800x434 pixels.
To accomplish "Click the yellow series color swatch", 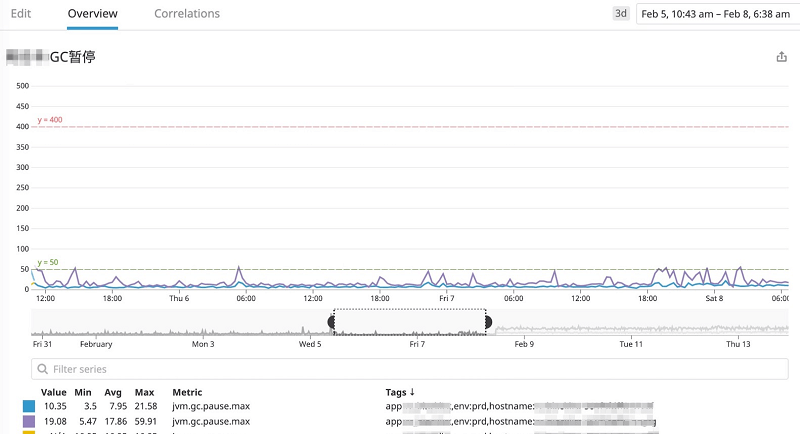I will (x=29, y=432).
